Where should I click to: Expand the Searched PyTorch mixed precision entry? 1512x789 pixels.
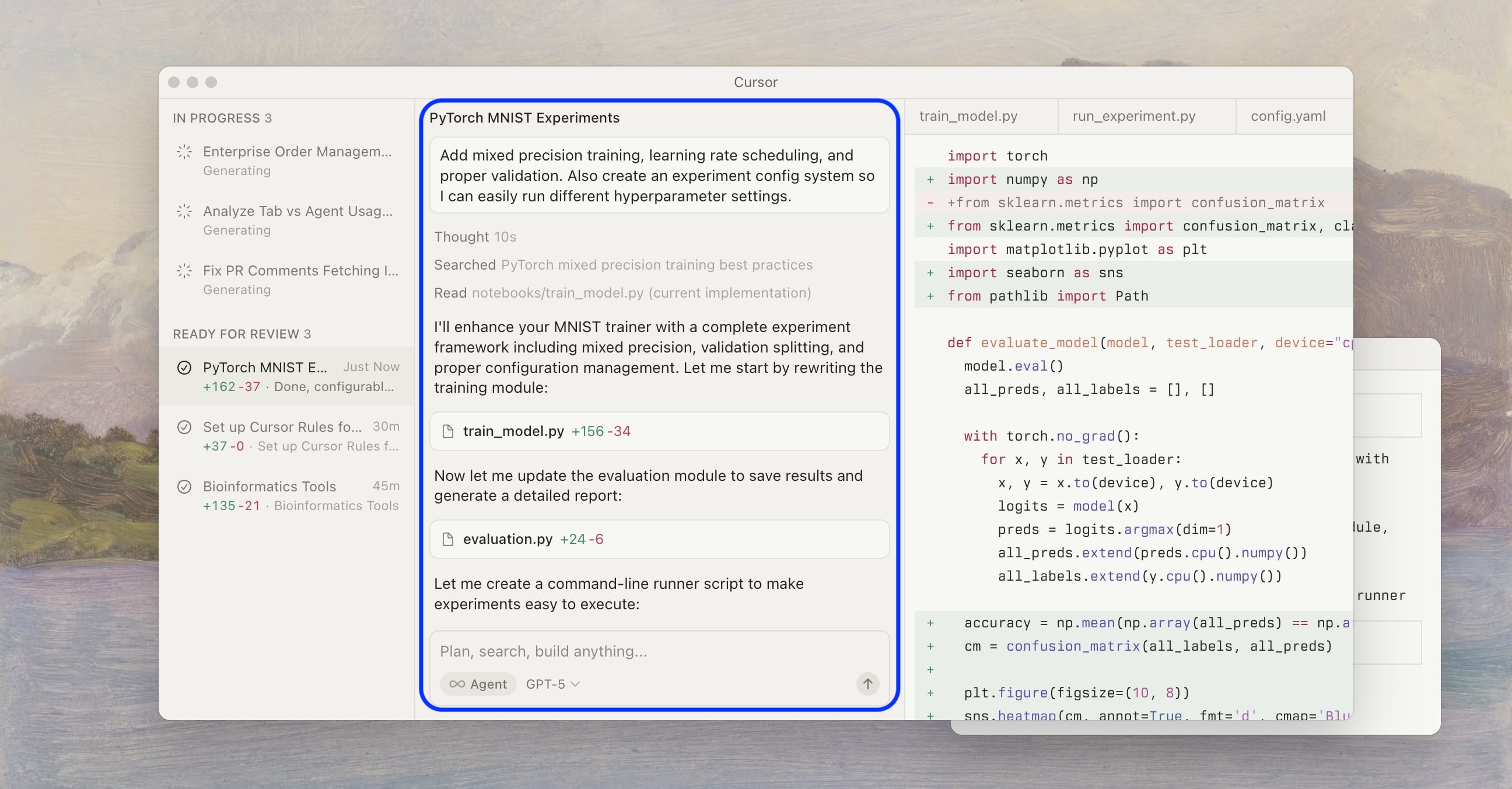pyautogui.click(x=623, y=265)
